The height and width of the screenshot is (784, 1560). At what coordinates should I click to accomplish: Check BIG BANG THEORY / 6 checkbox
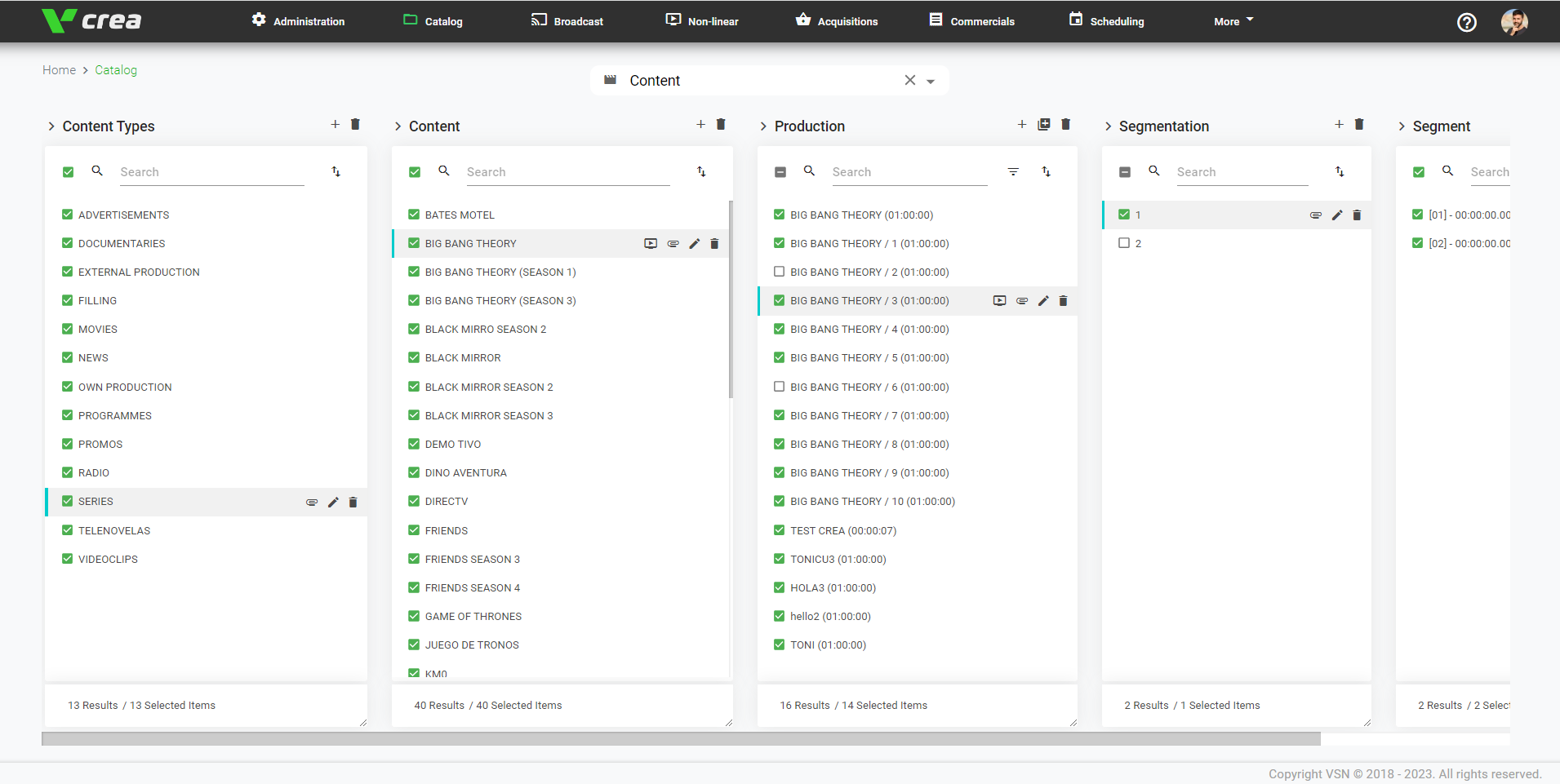(x=779, y=387)
